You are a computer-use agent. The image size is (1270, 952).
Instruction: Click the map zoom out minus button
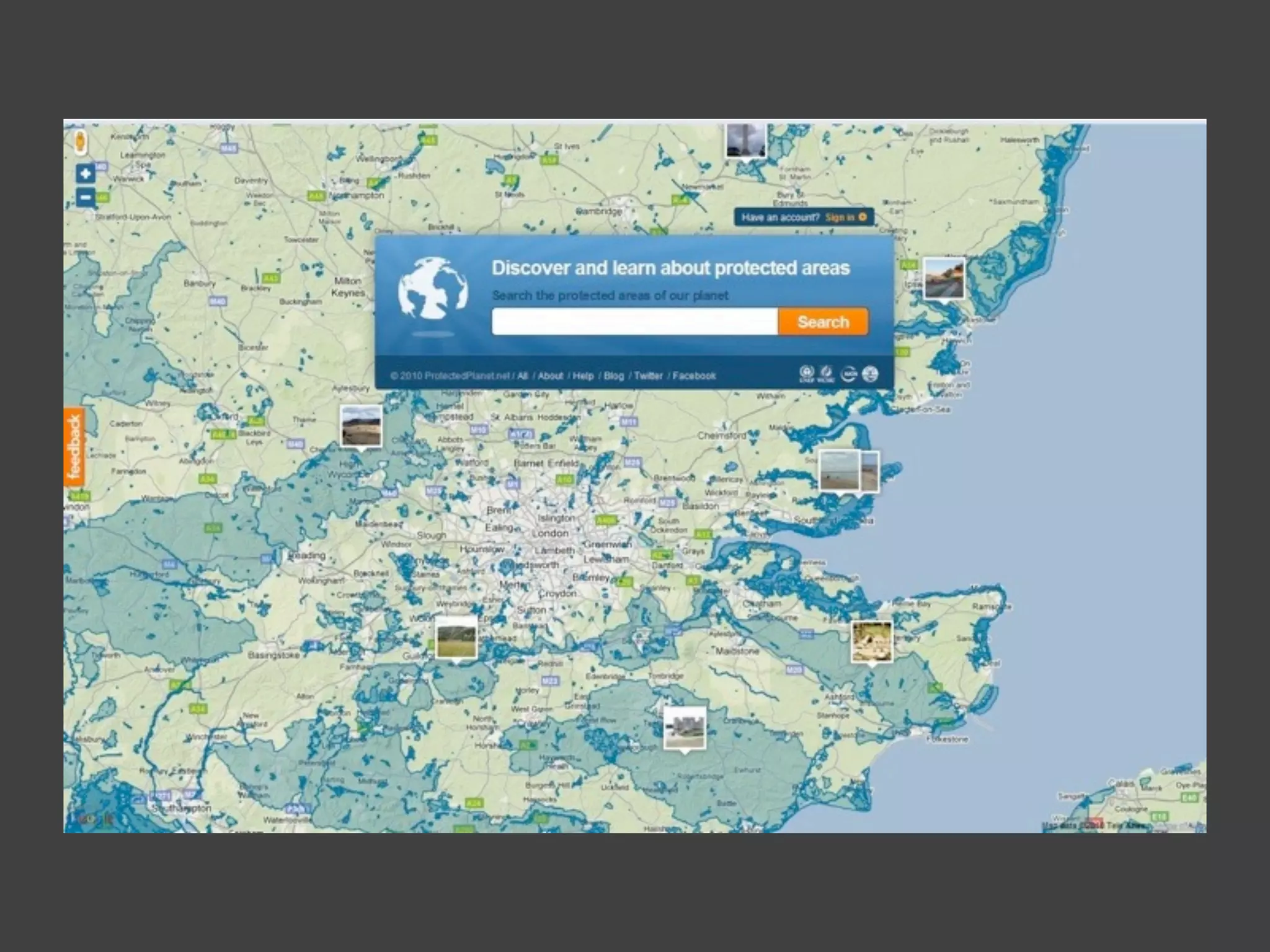86,198
